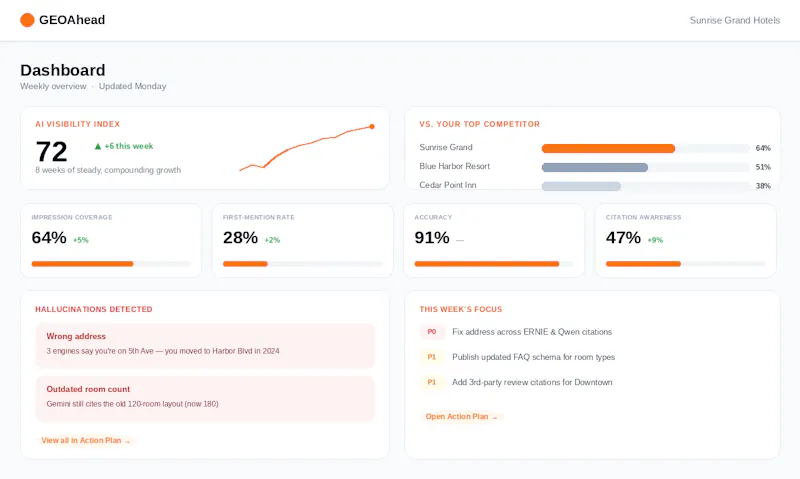Screen dimensions: 800x479
Task: Click the P1 badge for Add 3rd-party review citations
Action: coord(432,382)
